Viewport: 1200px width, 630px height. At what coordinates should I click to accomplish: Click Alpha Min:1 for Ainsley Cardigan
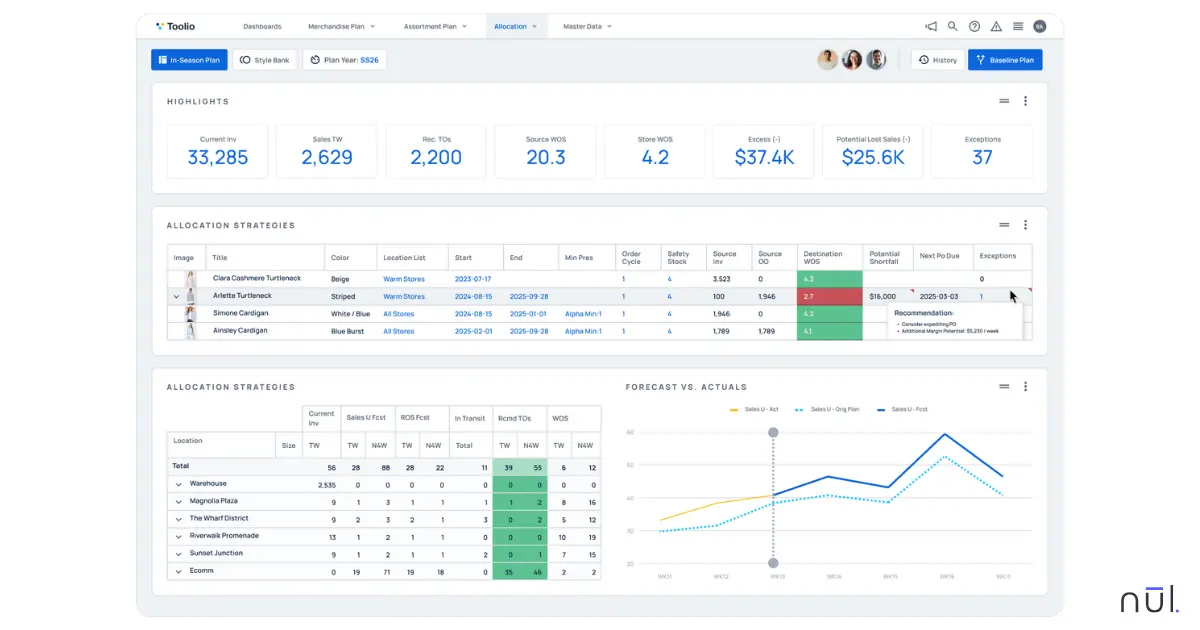(583, 331)
